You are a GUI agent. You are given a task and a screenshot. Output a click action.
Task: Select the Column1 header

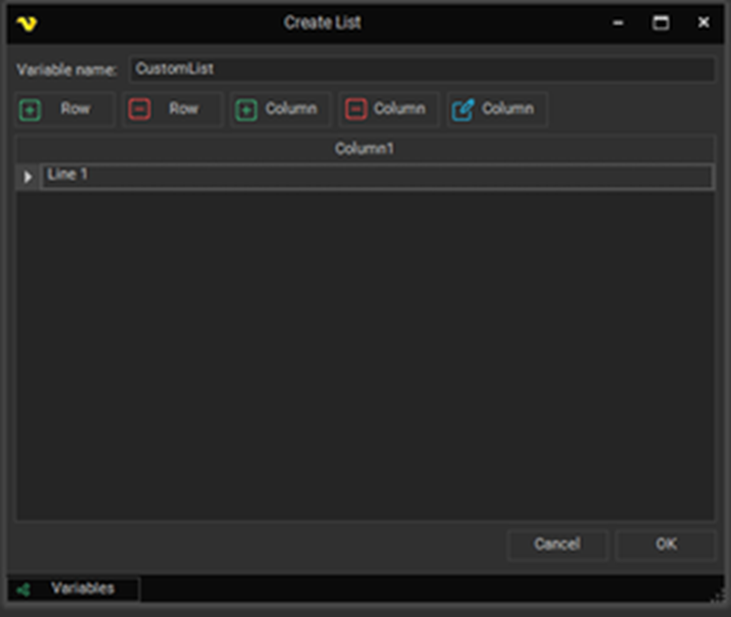coord(365,149)
